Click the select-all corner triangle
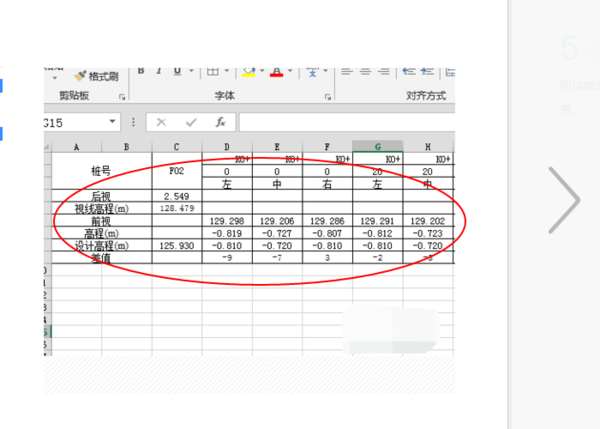This screenshot has height=429, width=600. (47, 147)
